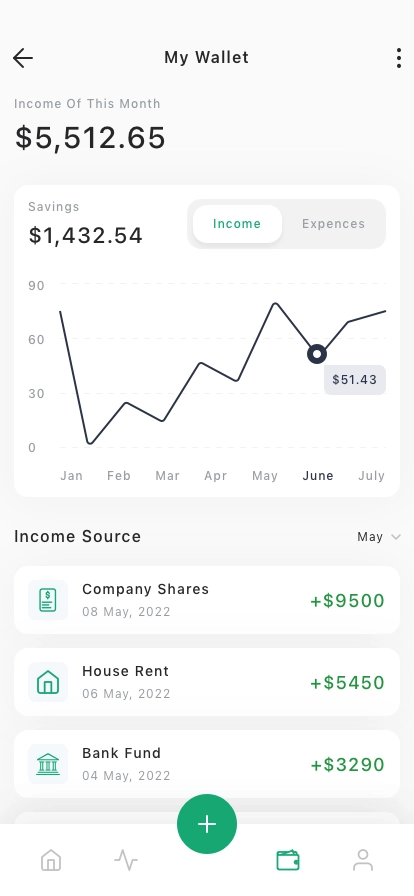Open the three-dot options menu
The height and width of the screenshot is (896, 414).
coord(399,58)
